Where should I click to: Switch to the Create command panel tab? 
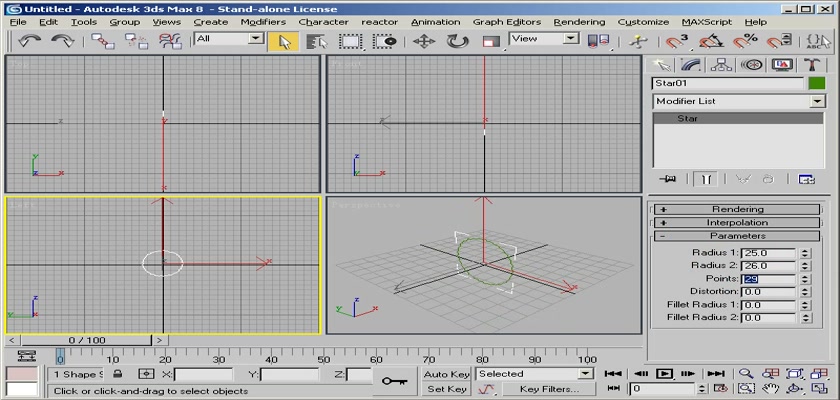coord(661,65)
